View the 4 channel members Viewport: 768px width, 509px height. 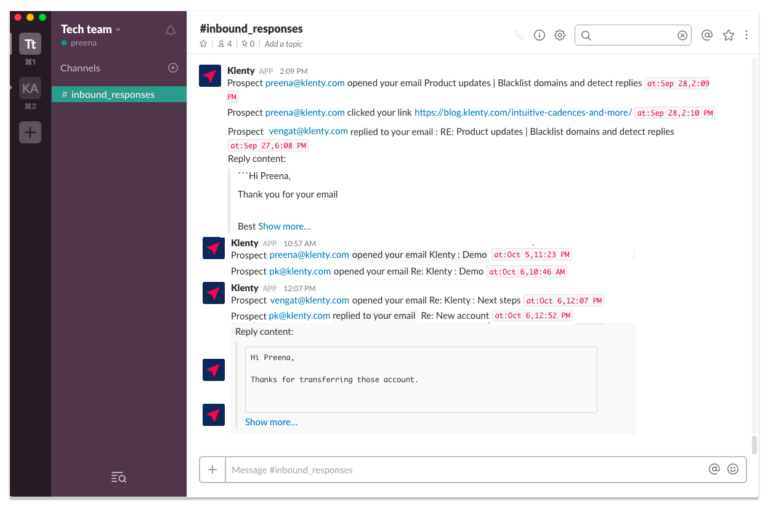pos(225,44)
